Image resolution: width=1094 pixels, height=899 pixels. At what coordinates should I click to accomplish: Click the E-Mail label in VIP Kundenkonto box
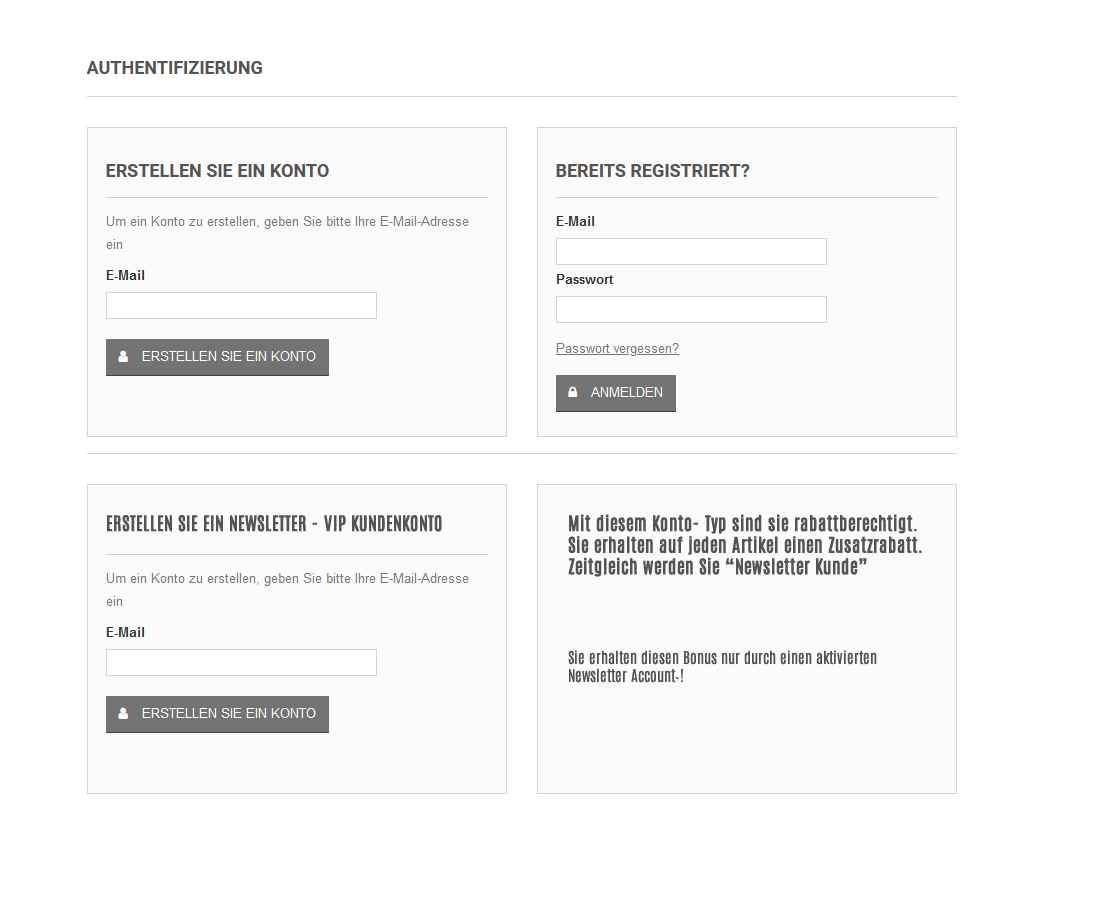(x=126, y=633)
